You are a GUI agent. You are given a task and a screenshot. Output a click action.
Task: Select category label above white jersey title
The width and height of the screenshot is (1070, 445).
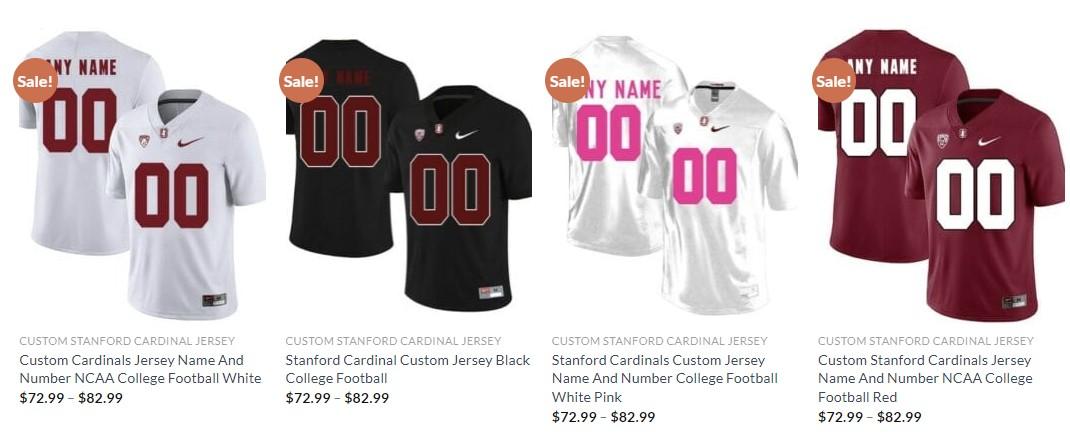127,341
